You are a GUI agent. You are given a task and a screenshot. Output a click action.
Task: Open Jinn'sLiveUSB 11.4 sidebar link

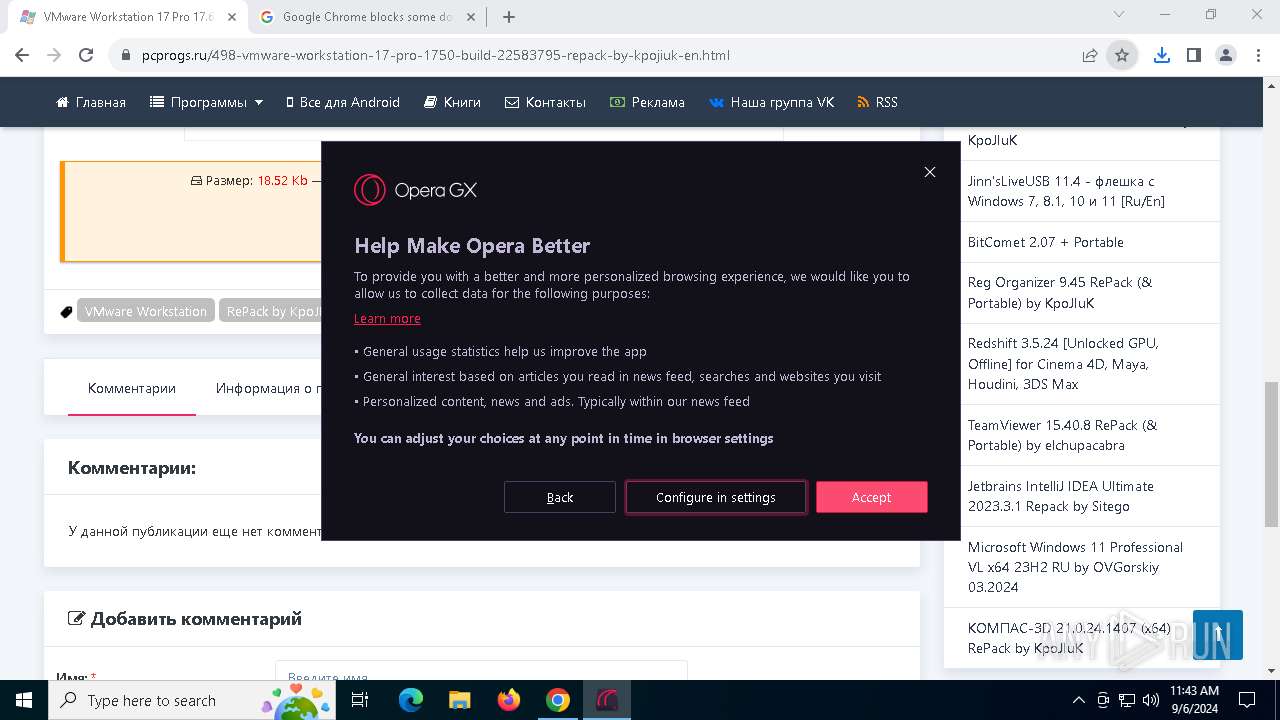(1066, 191)
